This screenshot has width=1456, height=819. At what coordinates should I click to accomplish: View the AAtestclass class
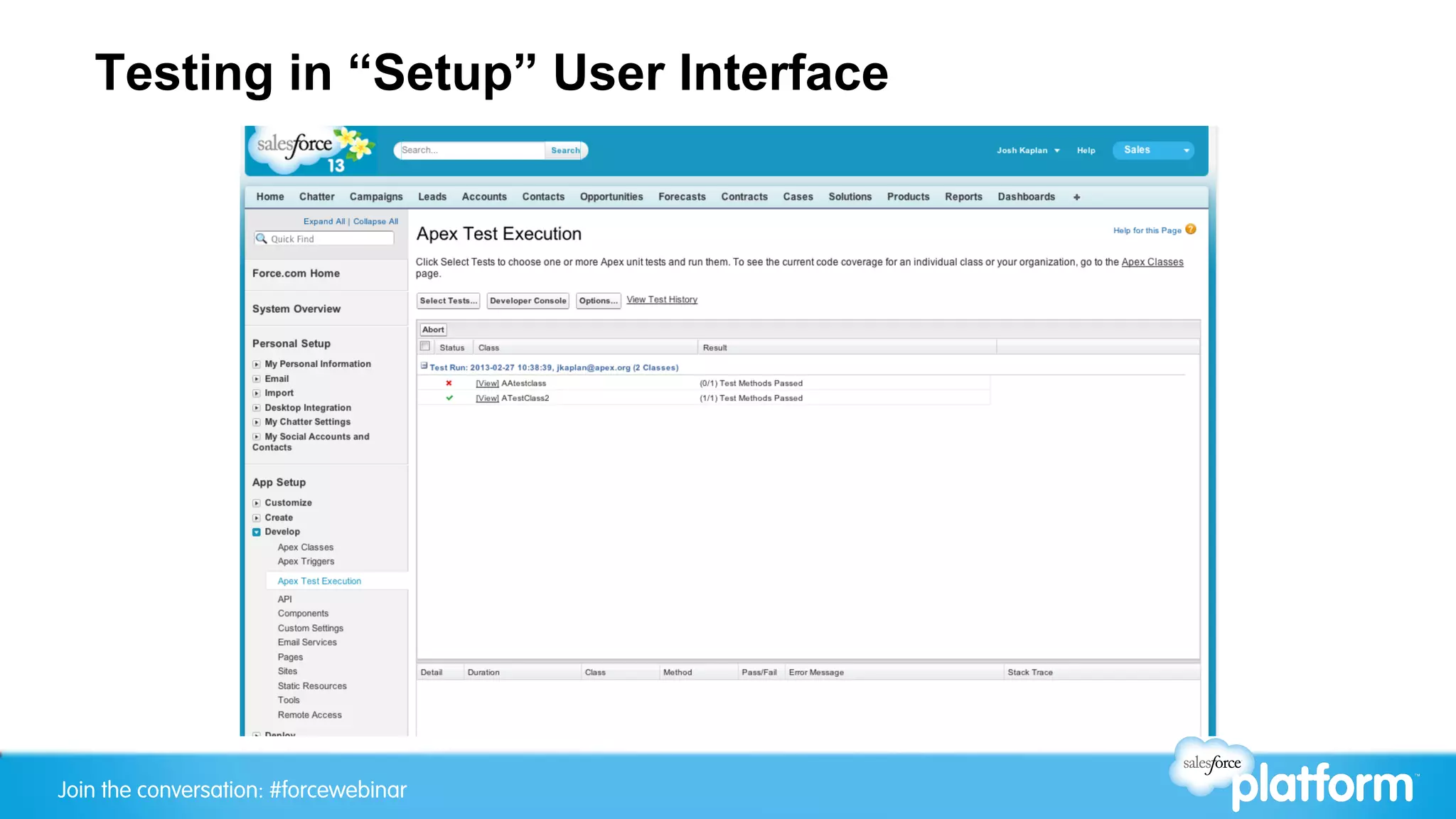[487, 383]
